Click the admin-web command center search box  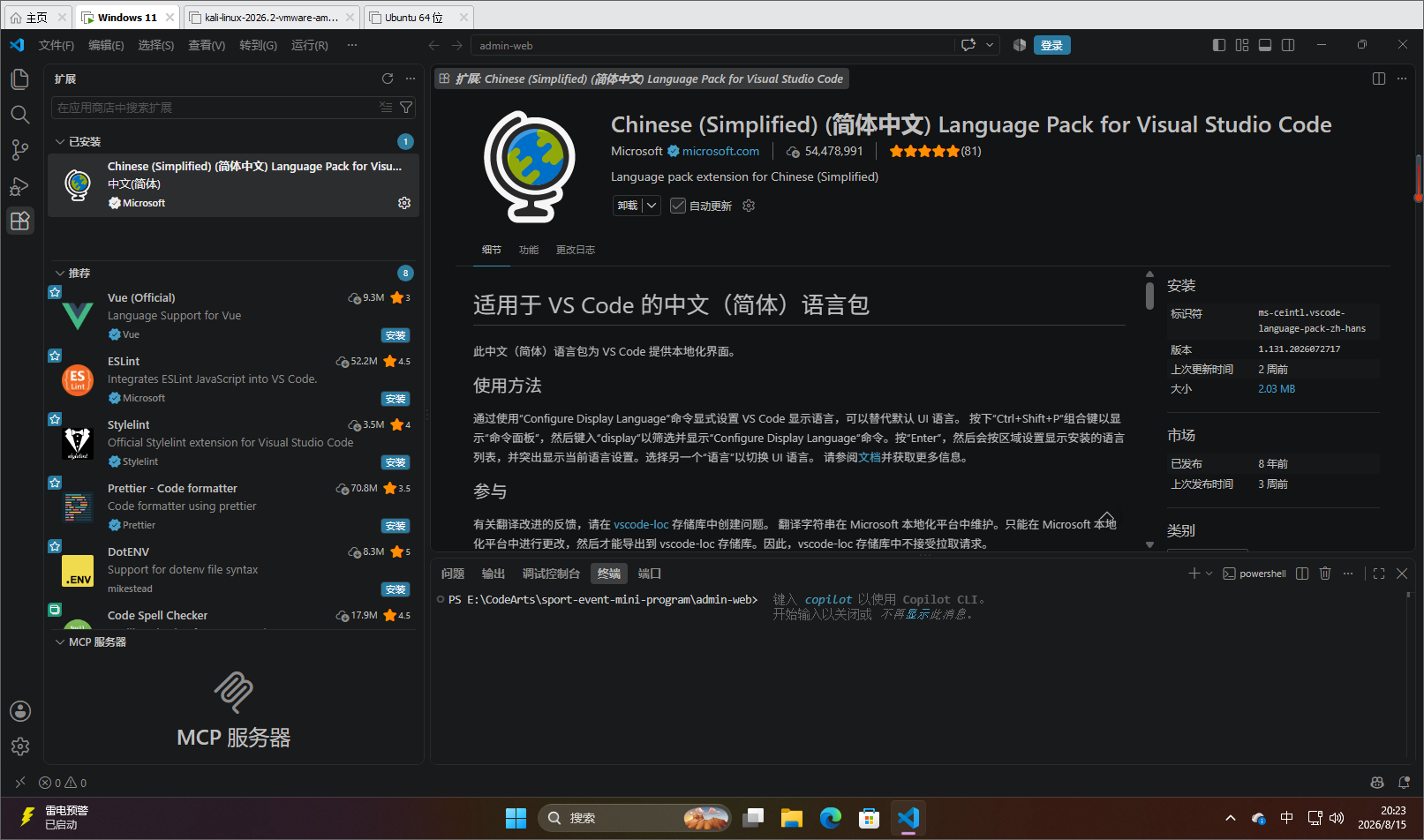point(712,45)
